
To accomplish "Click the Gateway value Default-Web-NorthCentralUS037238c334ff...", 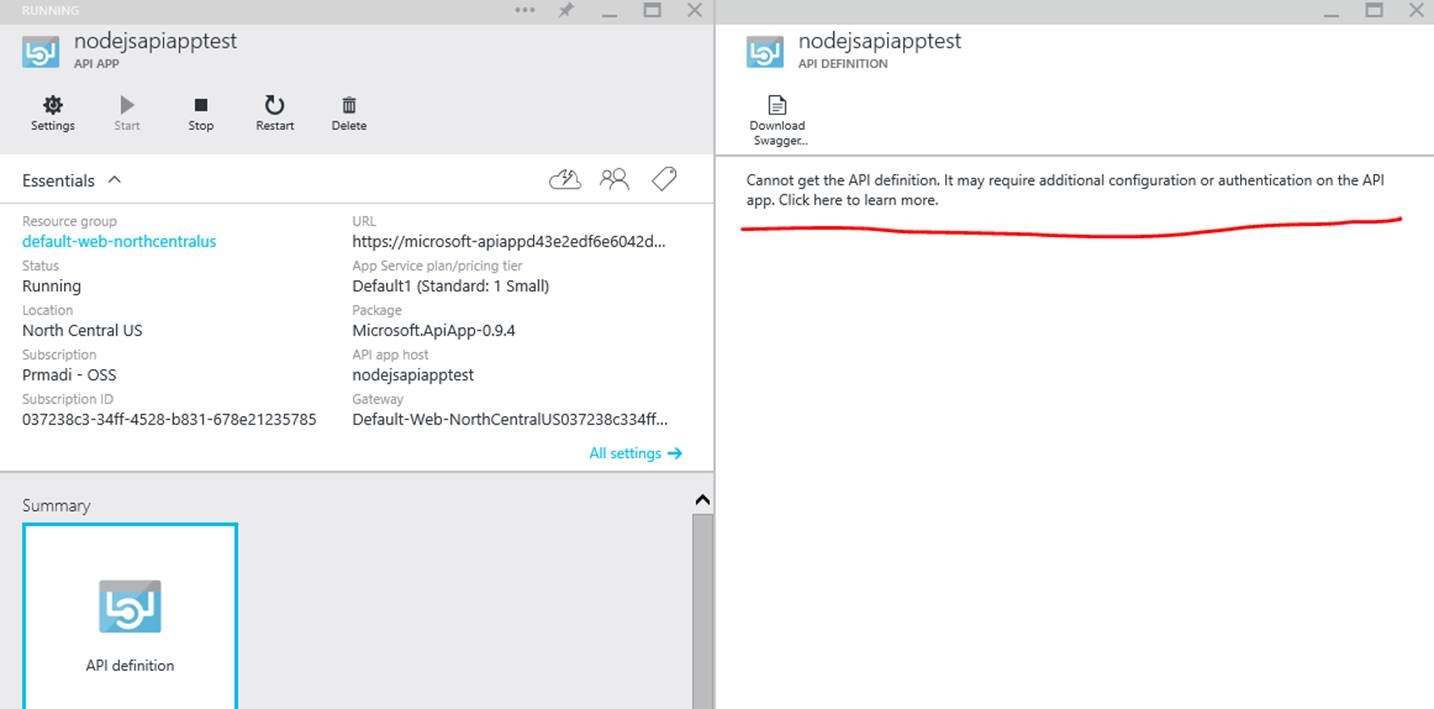I will (510, 419).
